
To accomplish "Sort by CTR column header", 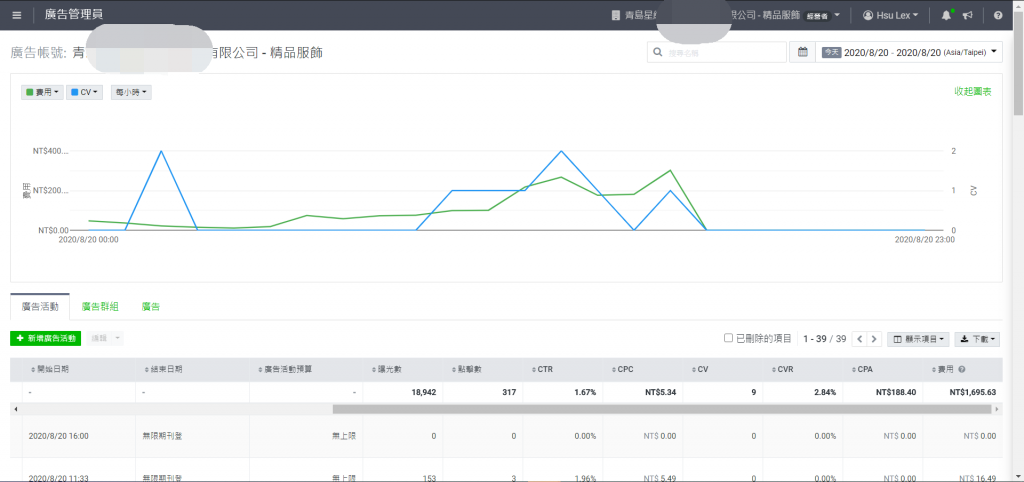I will click(541, 370).
